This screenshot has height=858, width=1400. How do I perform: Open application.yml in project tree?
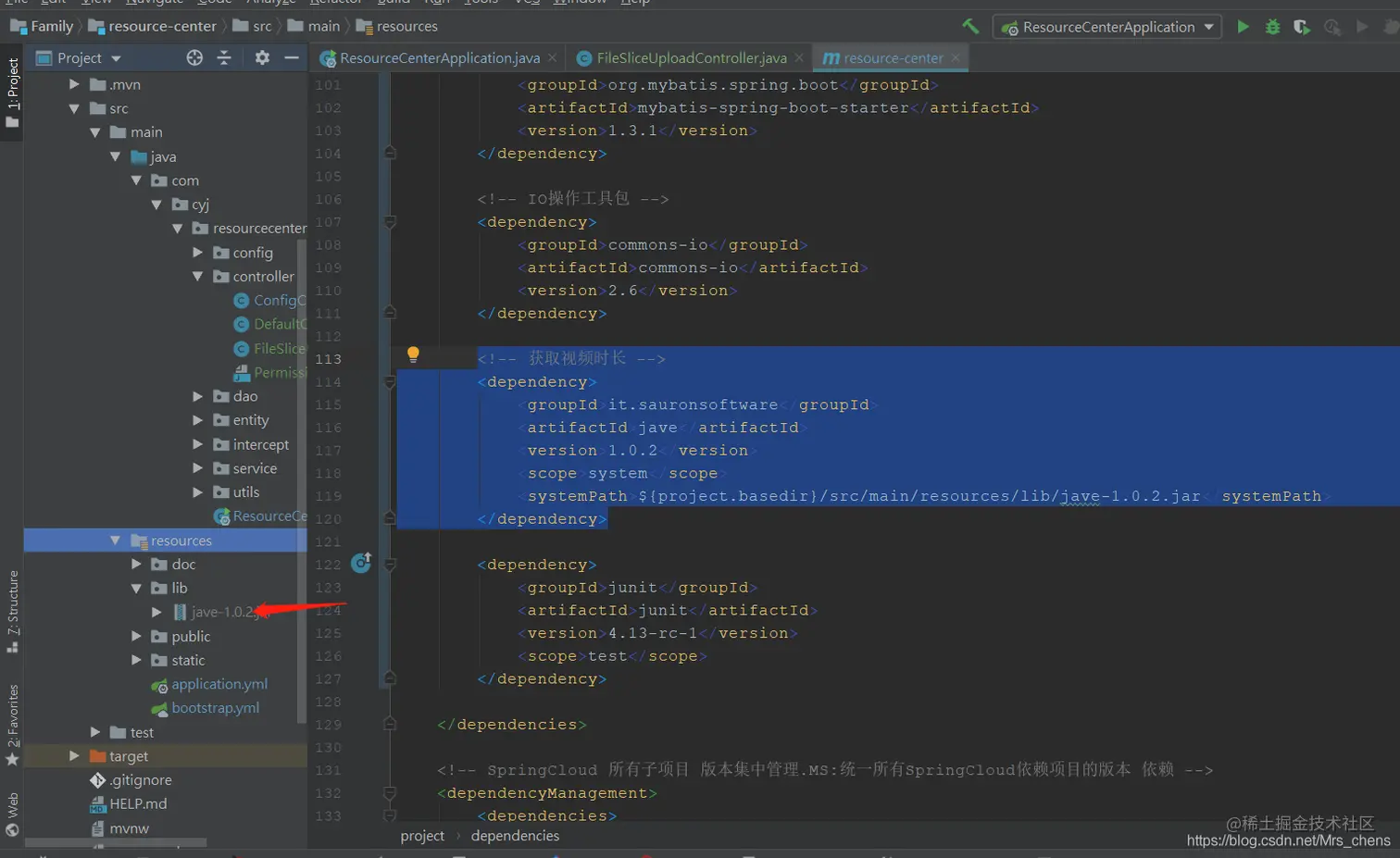209,684
